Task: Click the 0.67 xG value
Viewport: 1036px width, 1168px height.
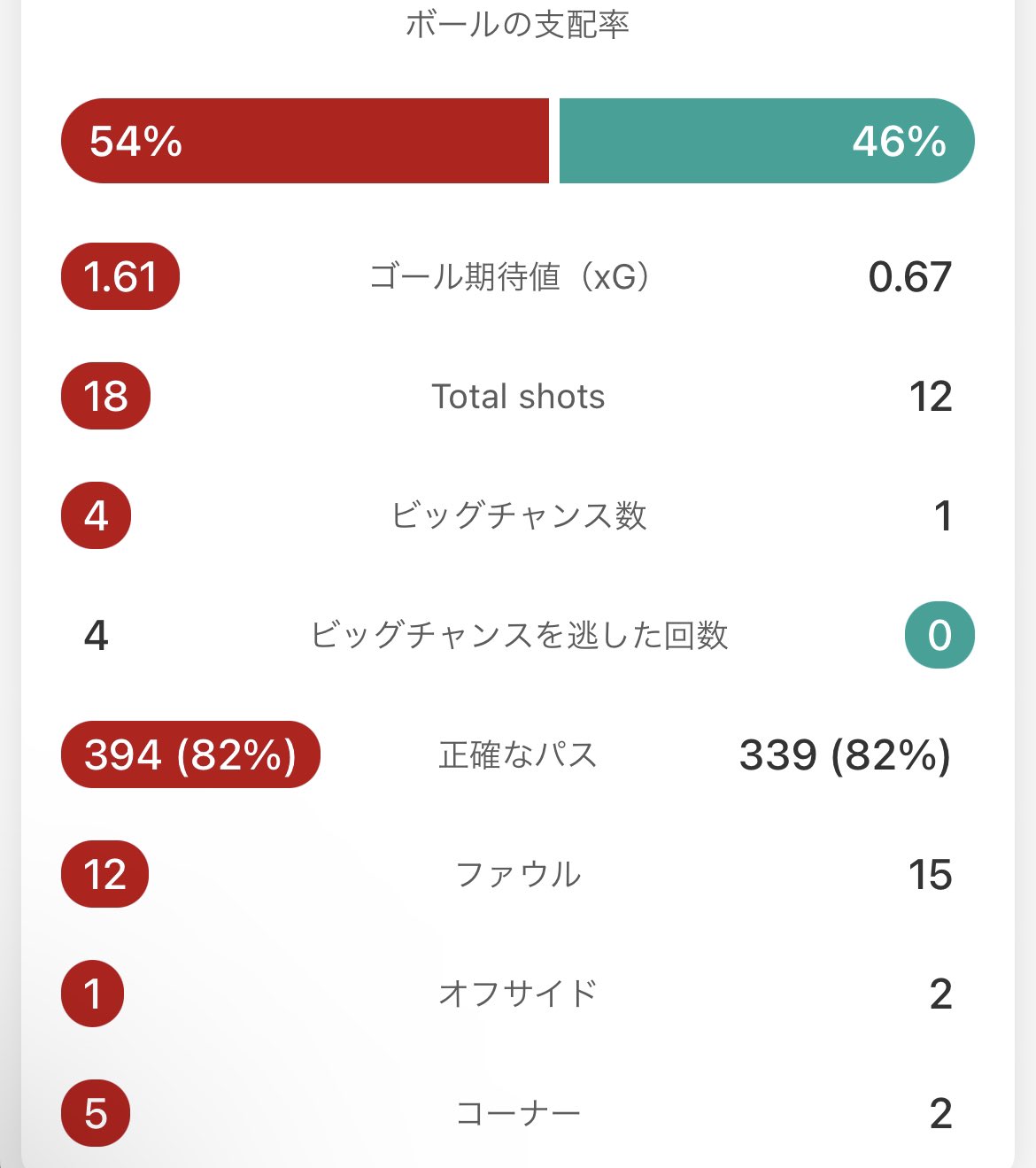Action: point(909,277)
